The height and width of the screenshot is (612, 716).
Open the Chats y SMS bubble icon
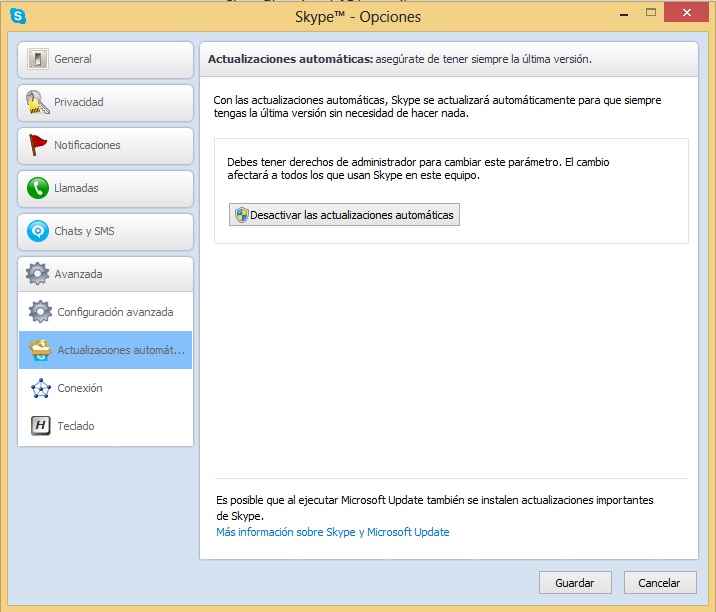point(38,231)
